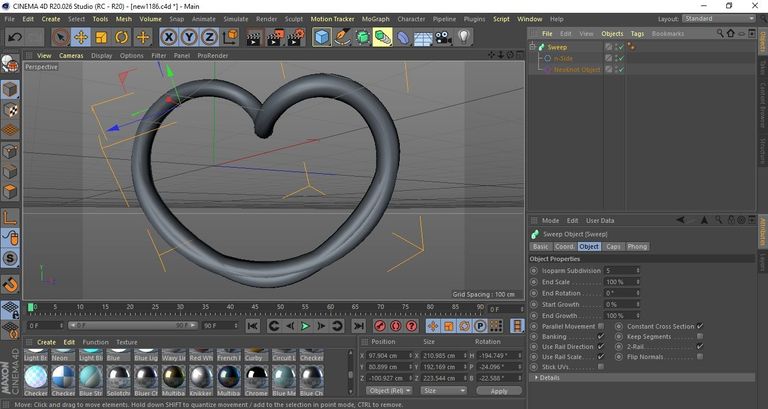The image size is (768, 409).
Task: Open the Layout dropdown
Action: tap(718, 19)
